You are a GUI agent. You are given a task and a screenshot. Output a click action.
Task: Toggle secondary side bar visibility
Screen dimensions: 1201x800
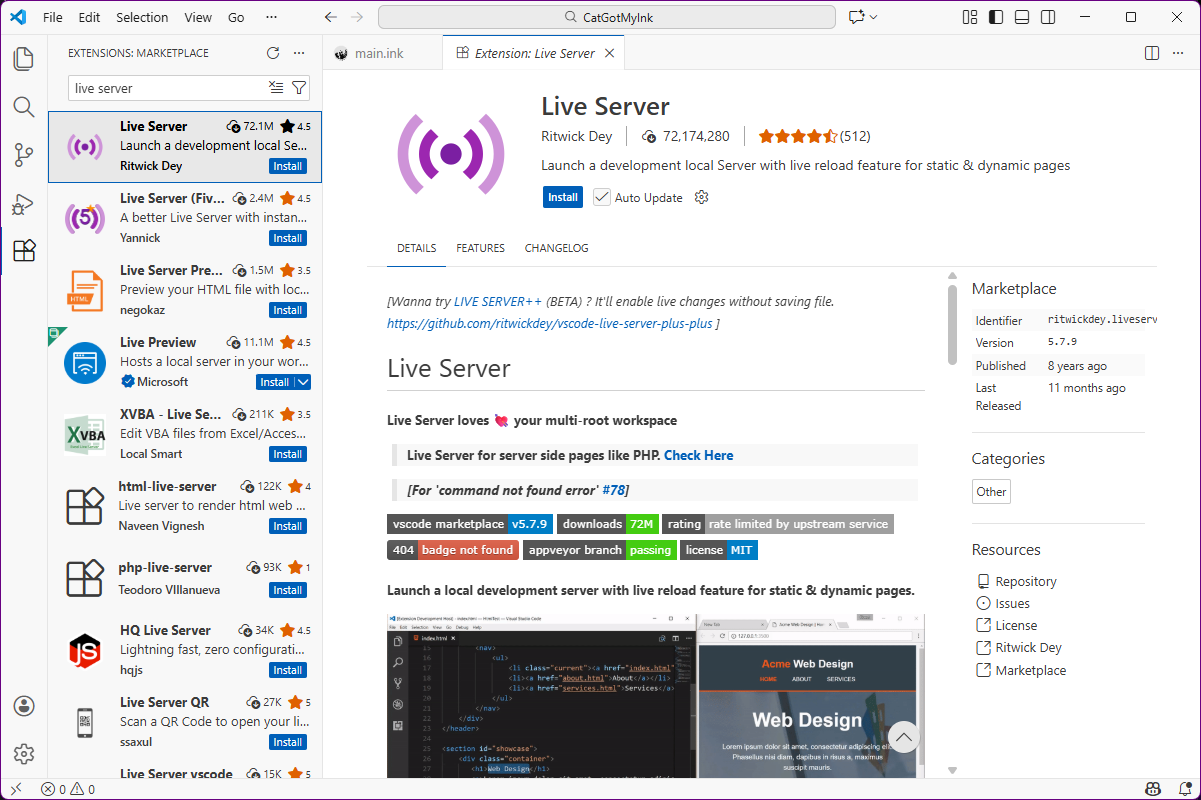[x=1048, y=17]
